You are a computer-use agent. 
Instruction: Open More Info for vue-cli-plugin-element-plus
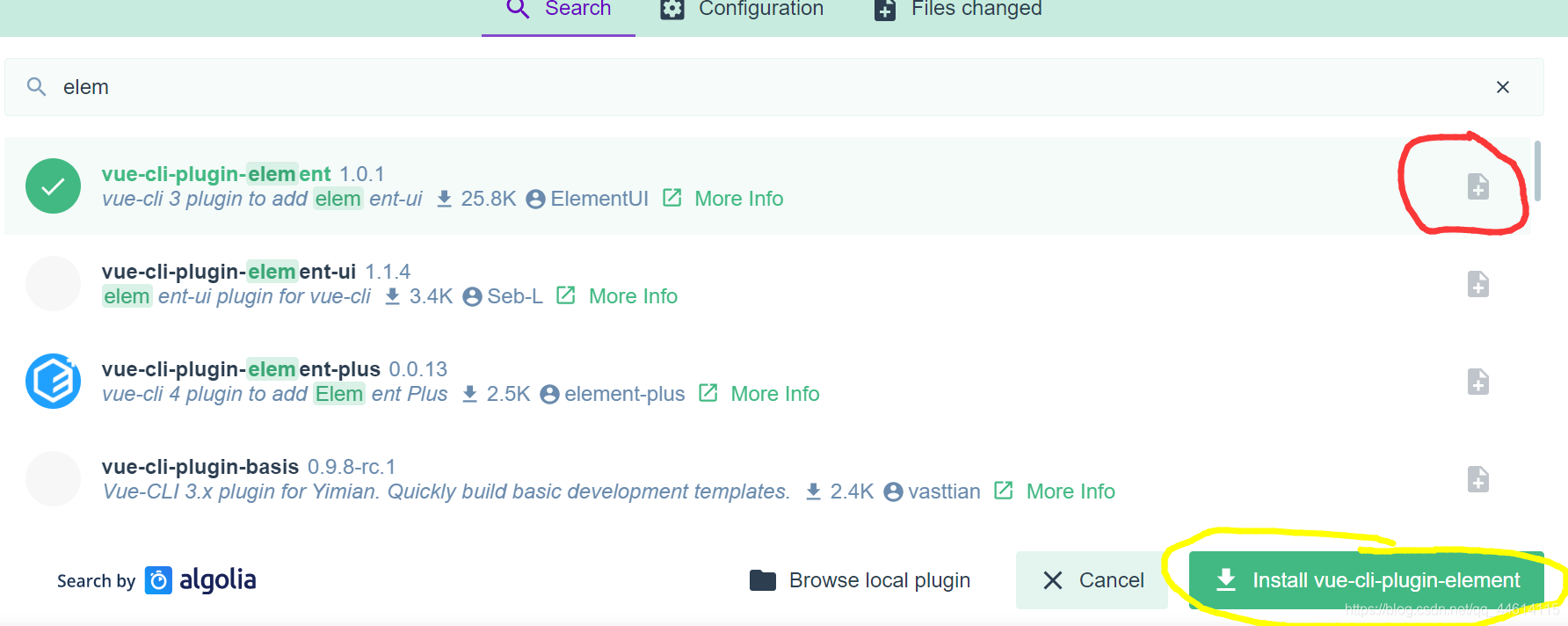tap(774, 394)
